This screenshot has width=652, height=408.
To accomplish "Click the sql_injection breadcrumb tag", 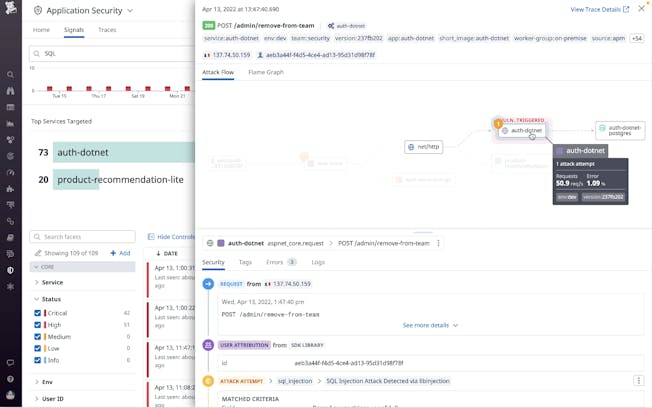I will [x=295, y=381].
